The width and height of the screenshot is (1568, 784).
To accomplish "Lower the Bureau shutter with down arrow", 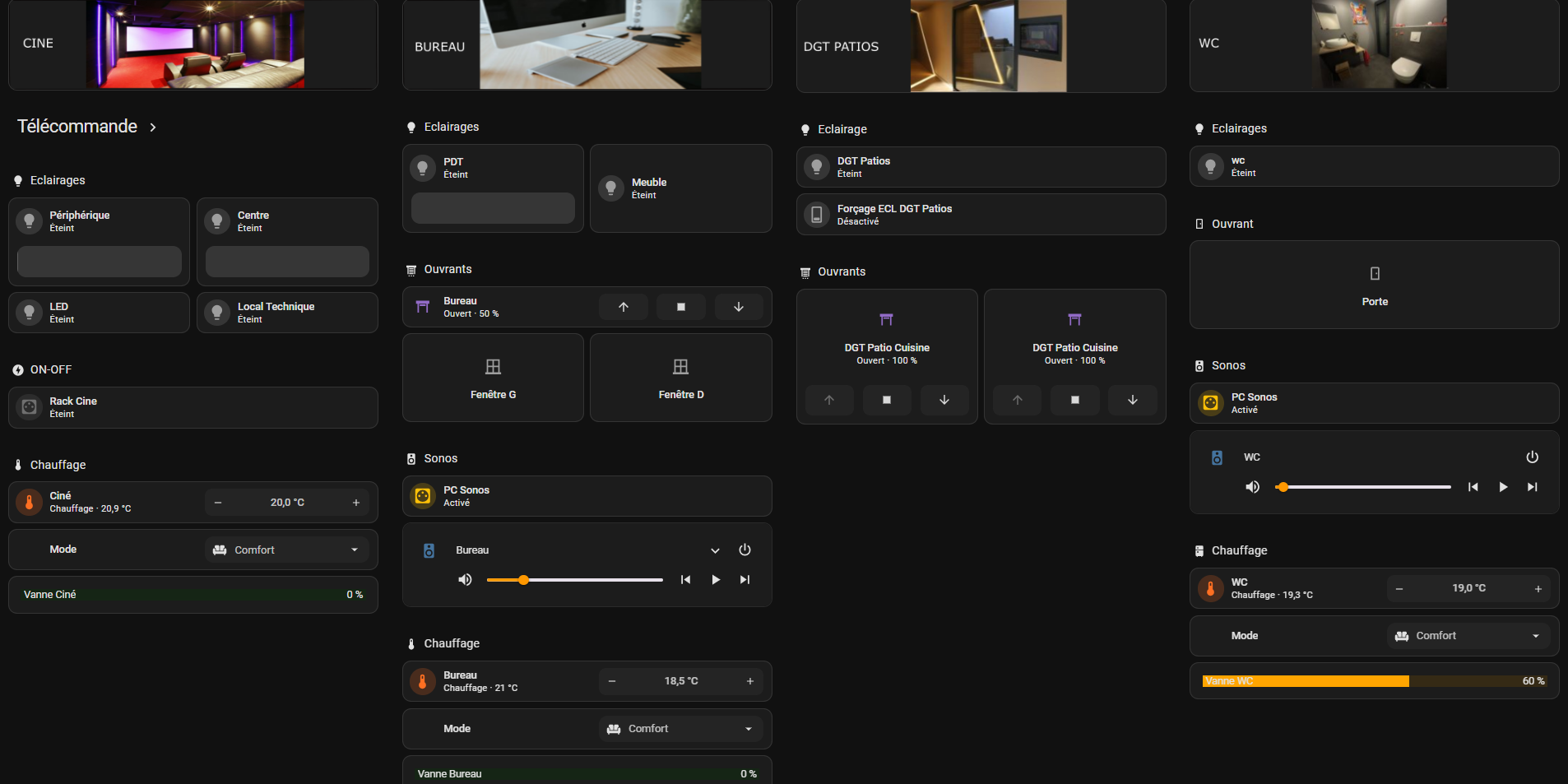I will [x=739, y=307].
